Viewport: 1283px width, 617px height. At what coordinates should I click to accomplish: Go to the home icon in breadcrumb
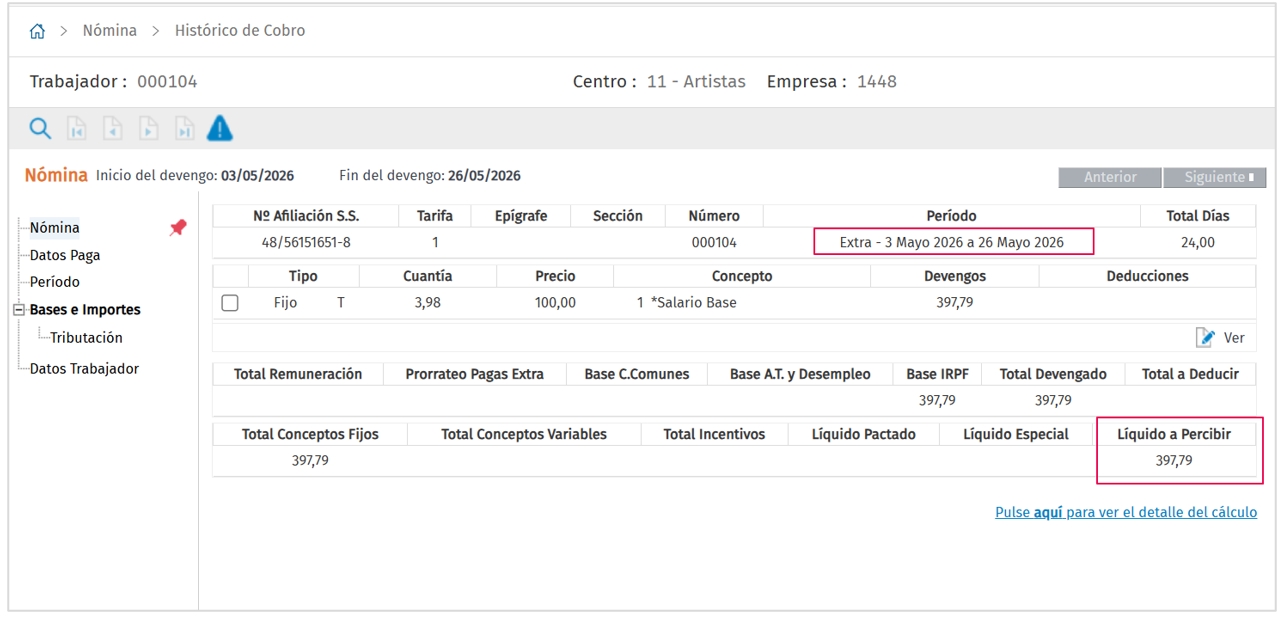point(39,31)
